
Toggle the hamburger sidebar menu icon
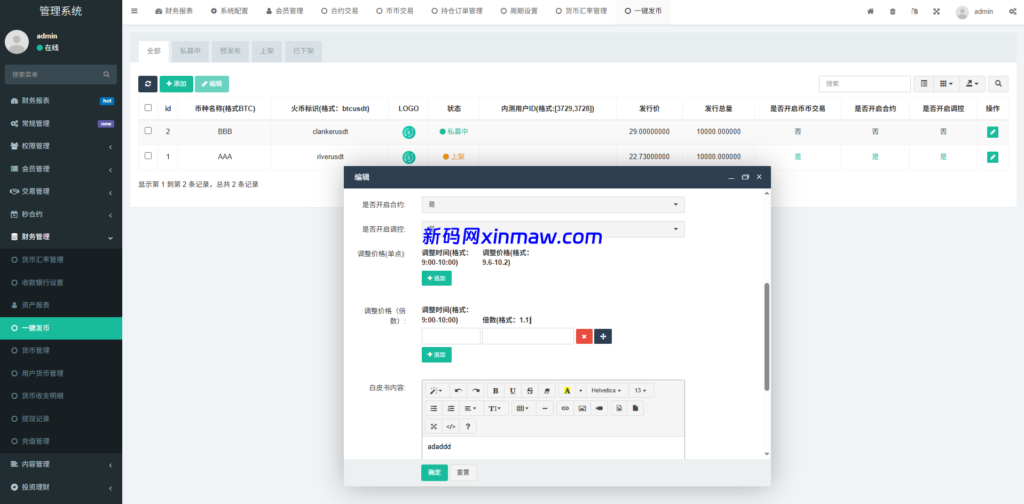point(134,11)
